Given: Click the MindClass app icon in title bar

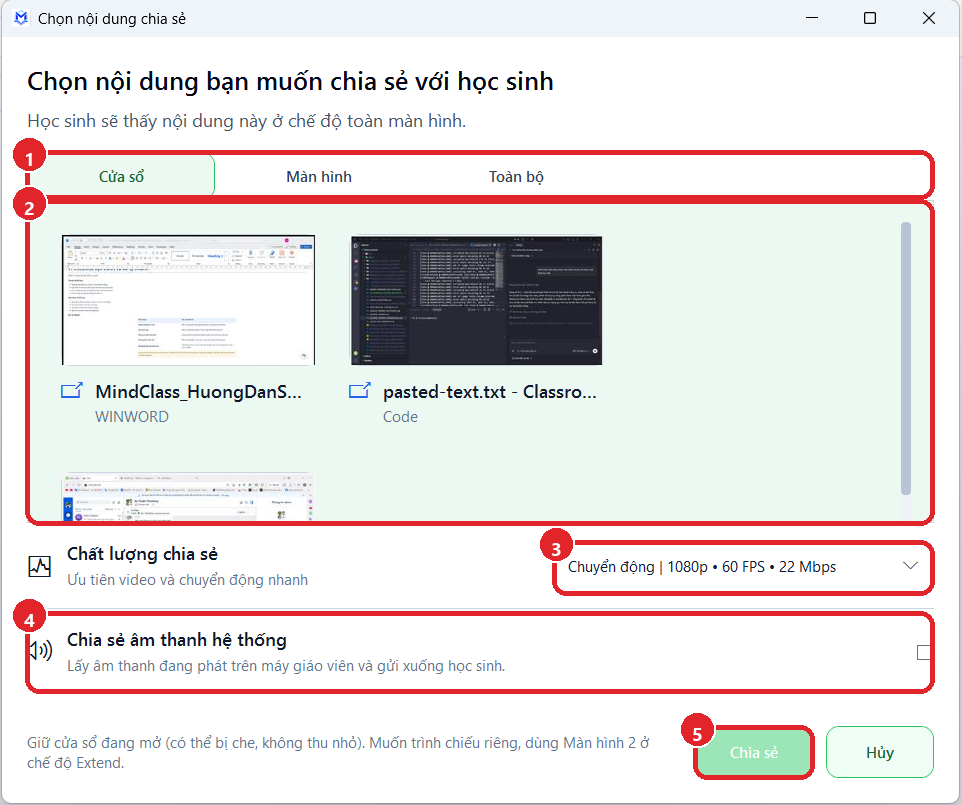Looking at the screenshot, I should pyautogui.click(x=21, y=18).
